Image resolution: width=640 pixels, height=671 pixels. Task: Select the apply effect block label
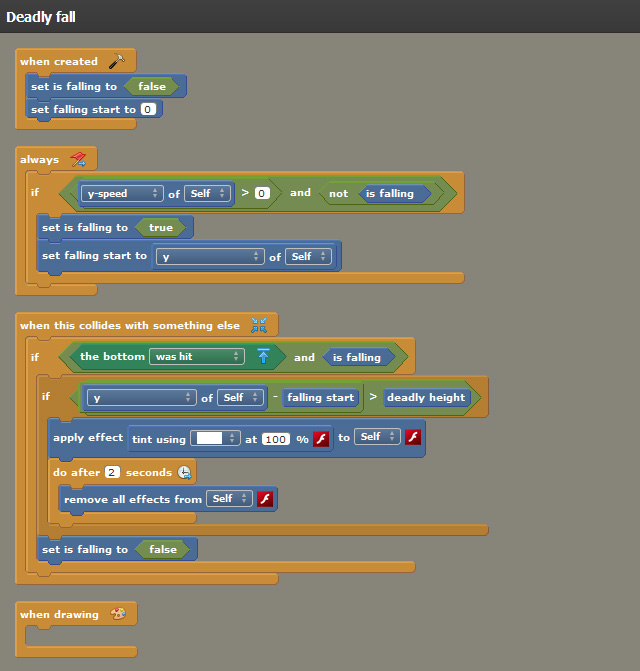tap(88, 438)
